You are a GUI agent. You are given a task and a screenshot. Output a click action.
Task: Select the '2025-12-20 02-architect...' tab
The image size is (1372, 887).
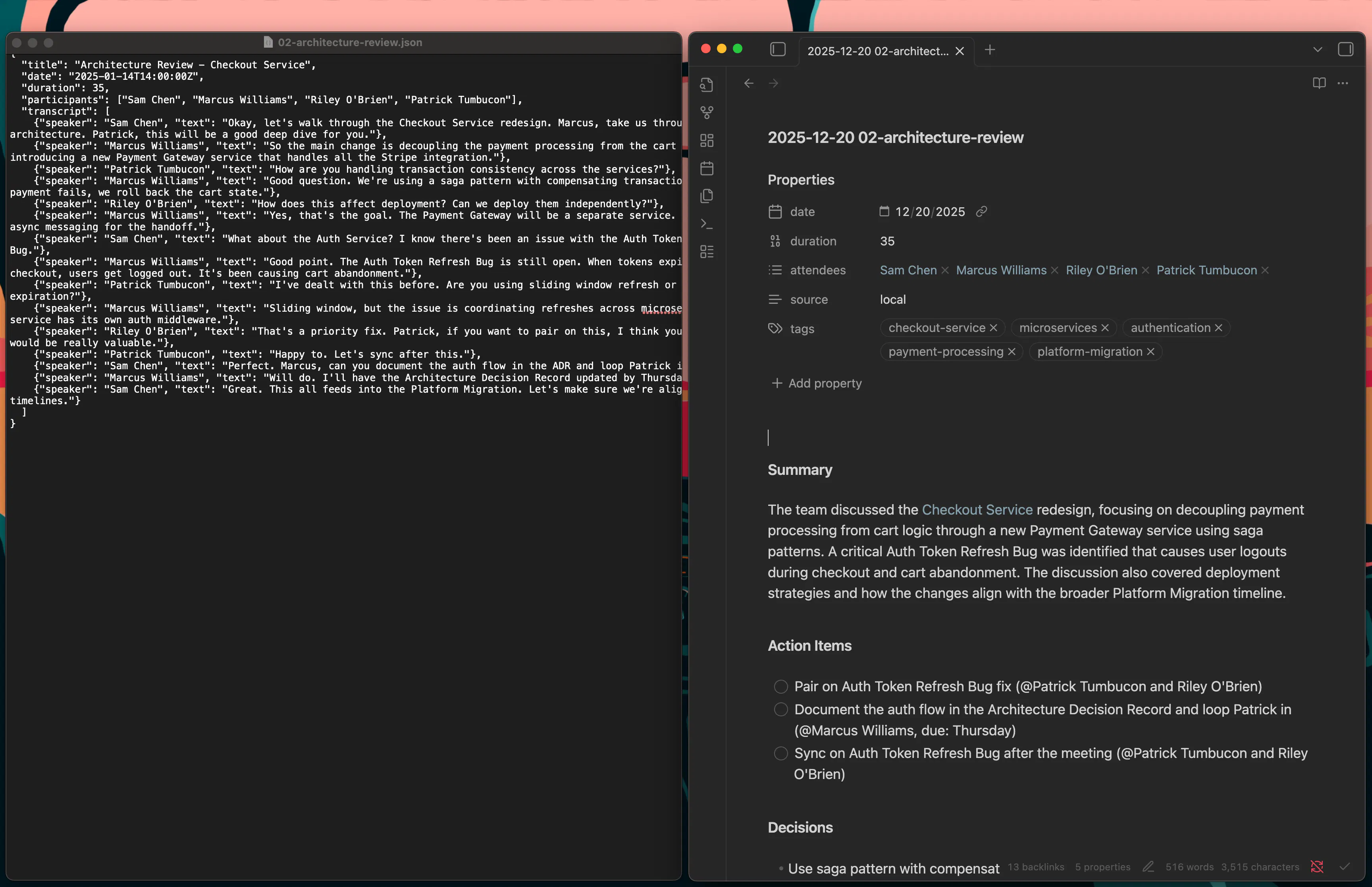(877, 51)
